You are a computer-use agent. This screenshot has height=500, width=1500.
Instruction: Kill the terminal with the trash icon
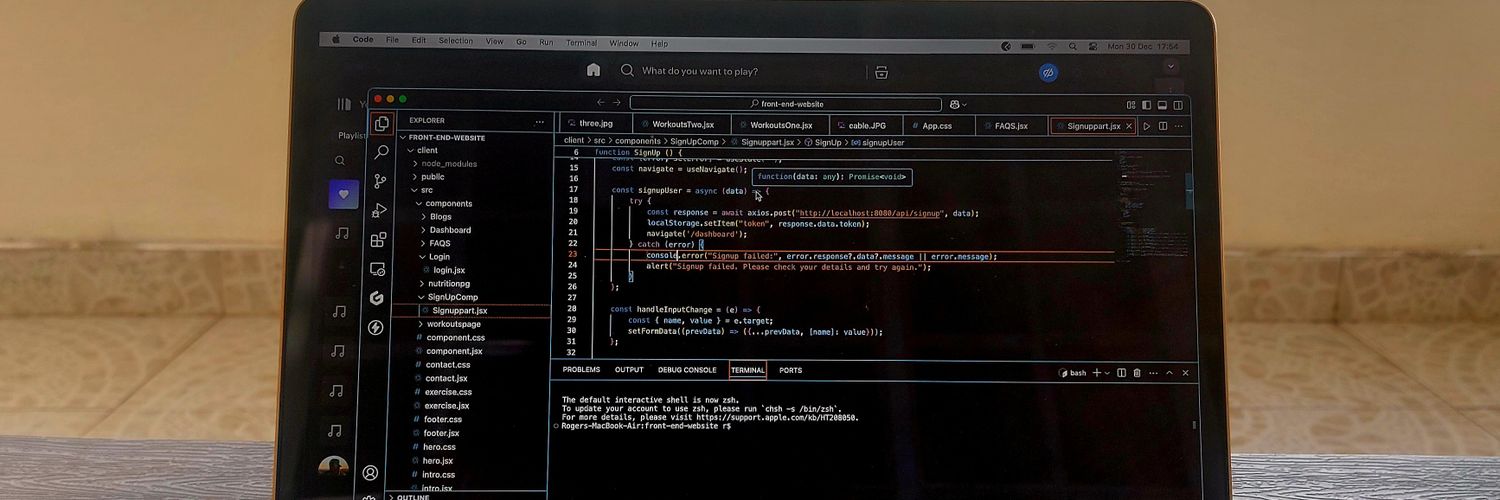tap(1136, 373)
